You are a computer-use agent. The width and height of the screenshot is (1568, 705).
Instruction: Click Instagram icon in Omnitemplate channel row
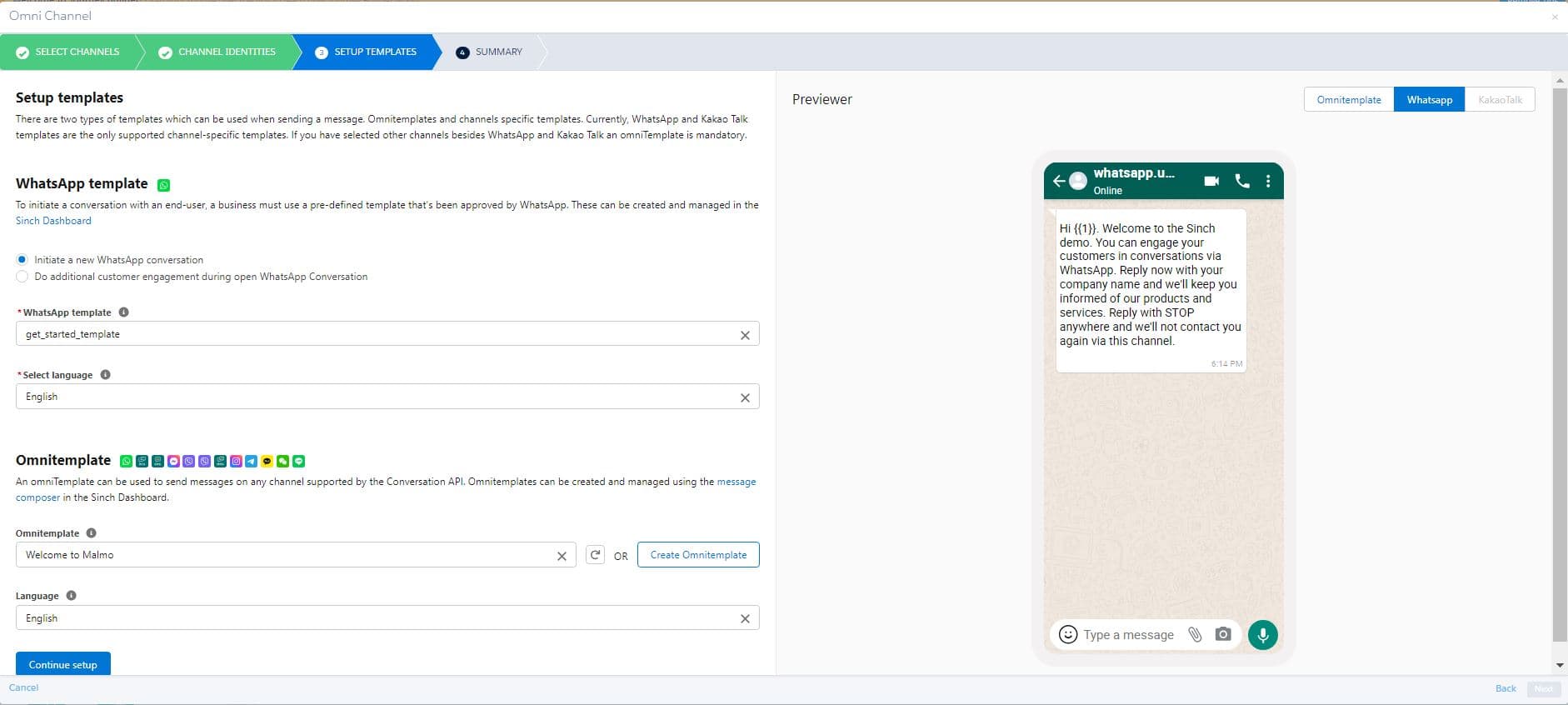coord(236,461)
